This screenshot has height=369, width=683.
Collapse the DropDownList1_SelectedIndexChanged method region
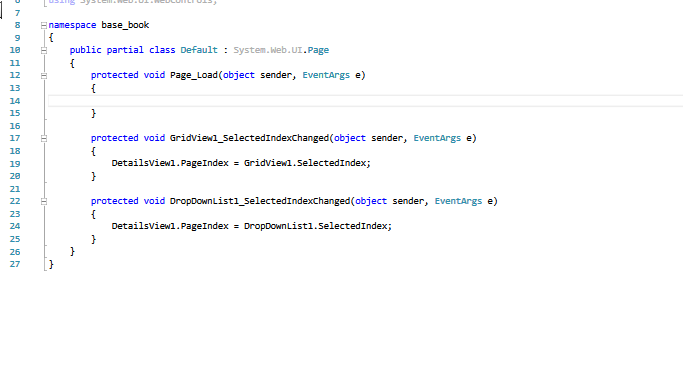click(44, 202)
